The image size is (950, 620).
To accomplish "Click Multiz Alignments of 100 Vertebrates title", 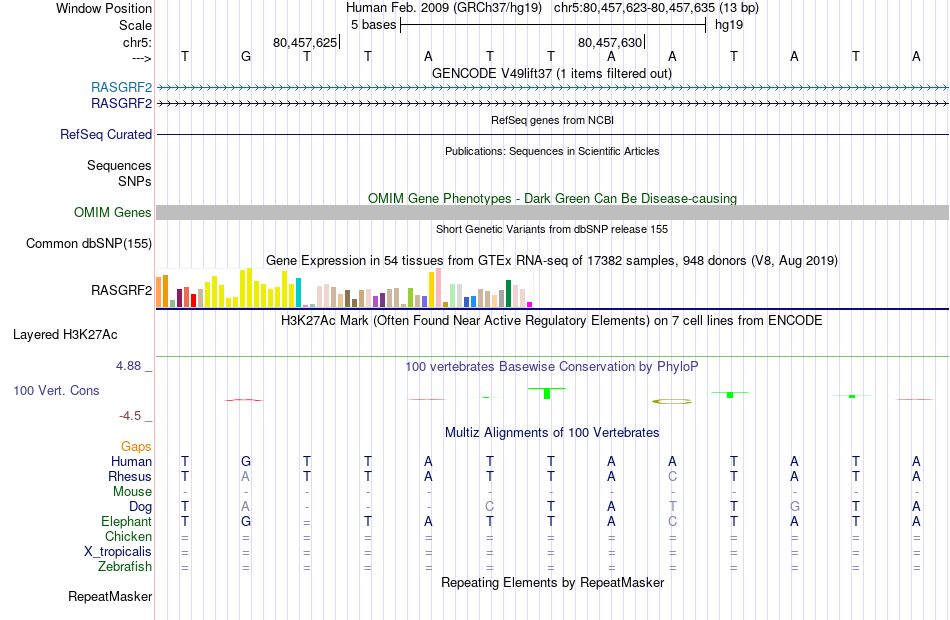I will tap(551, 432).
